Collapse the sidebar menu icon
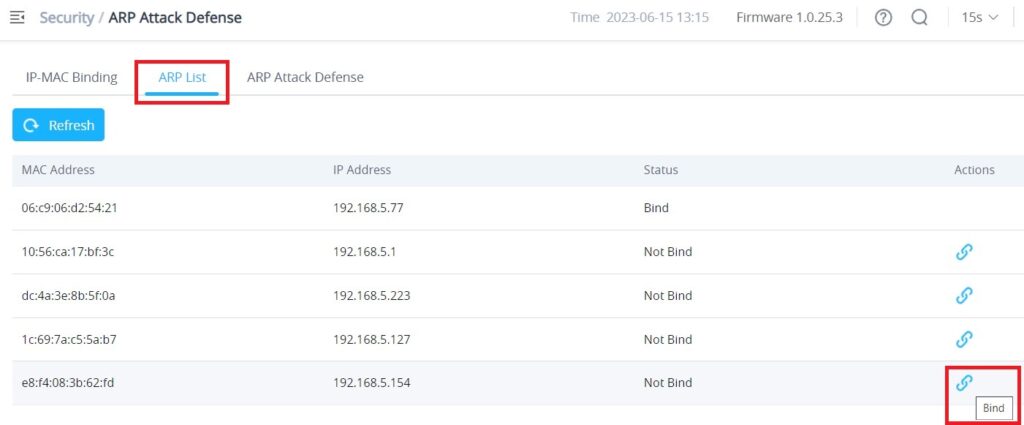The image size is (1024, 425). [x=17, y=18]
